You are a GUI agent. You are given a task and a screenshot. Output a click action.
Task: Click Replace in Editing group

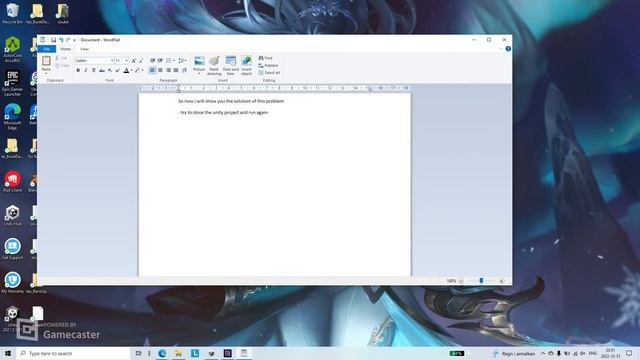(268, 65)
